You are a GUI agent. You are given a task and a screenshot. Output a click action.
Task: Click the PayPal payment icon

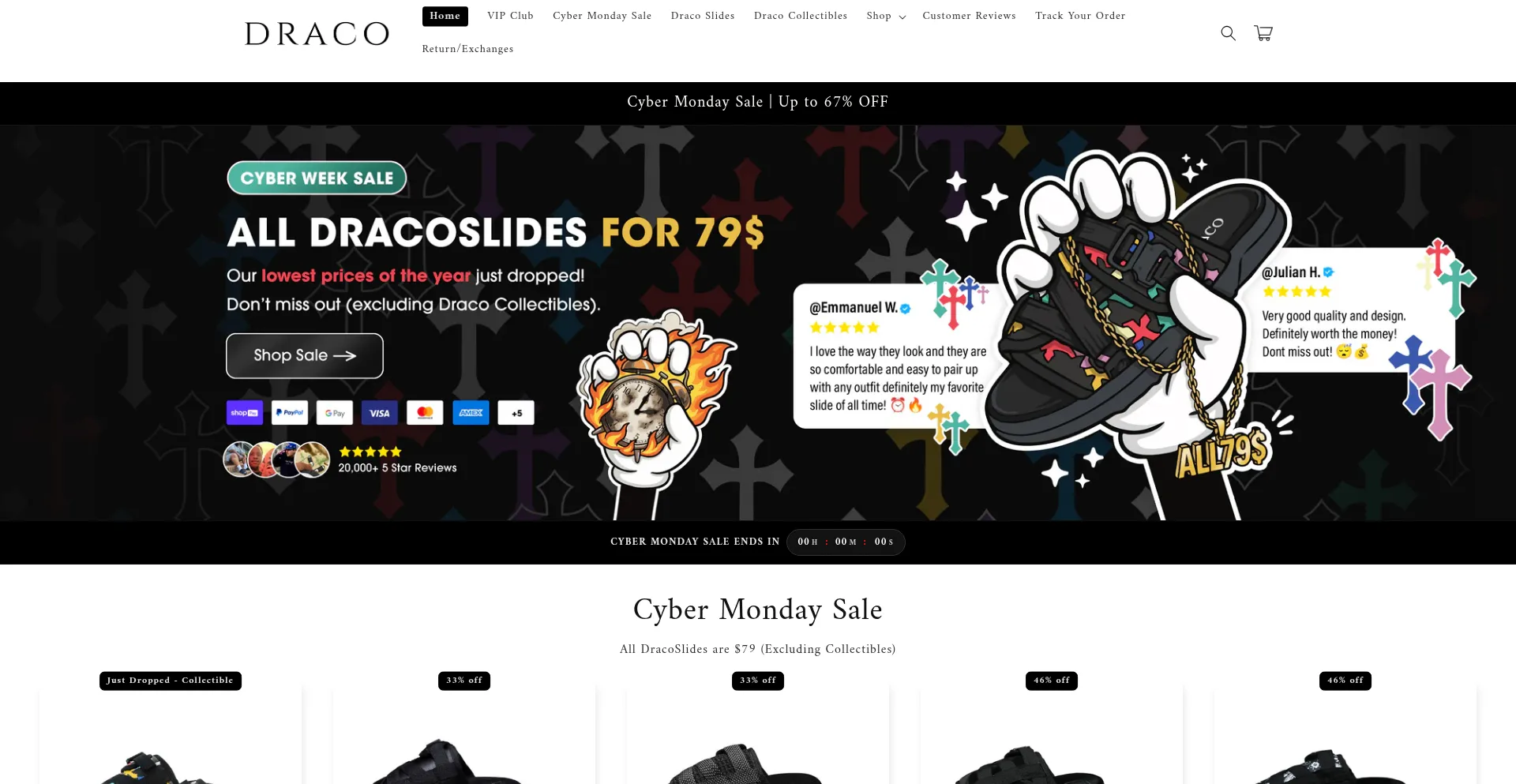click(290, 413)
